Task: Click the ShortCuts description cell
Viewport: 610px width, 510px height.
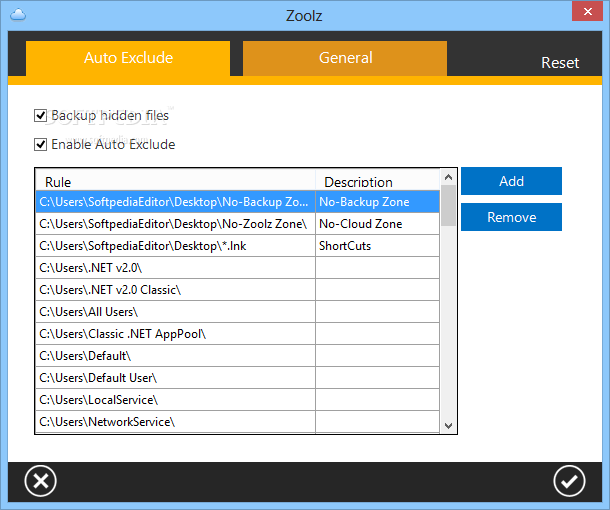Action: point(378,245)
